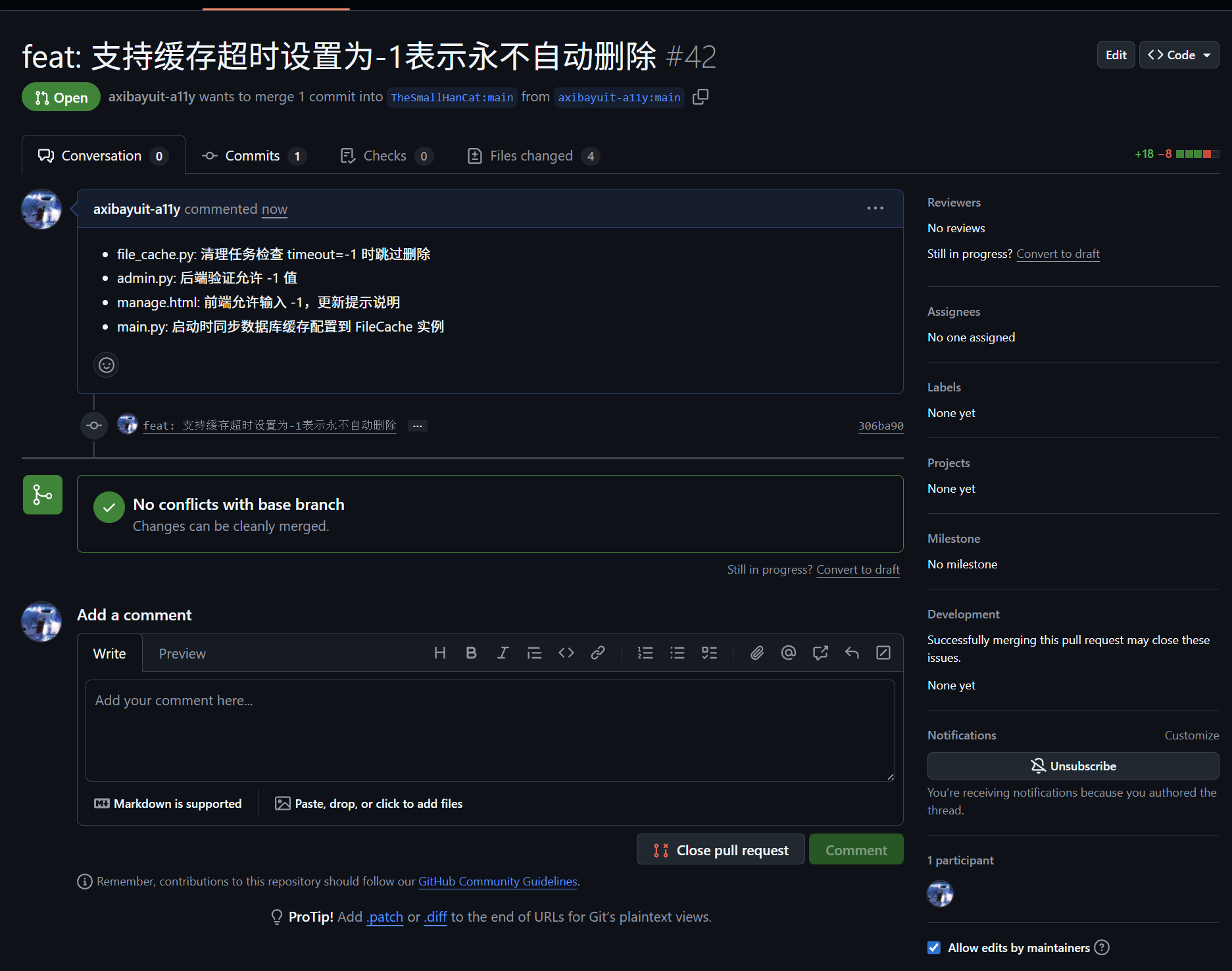Reference an issue or pull request icon
This screenshot has width=1232, height=971.
[820, 653]
